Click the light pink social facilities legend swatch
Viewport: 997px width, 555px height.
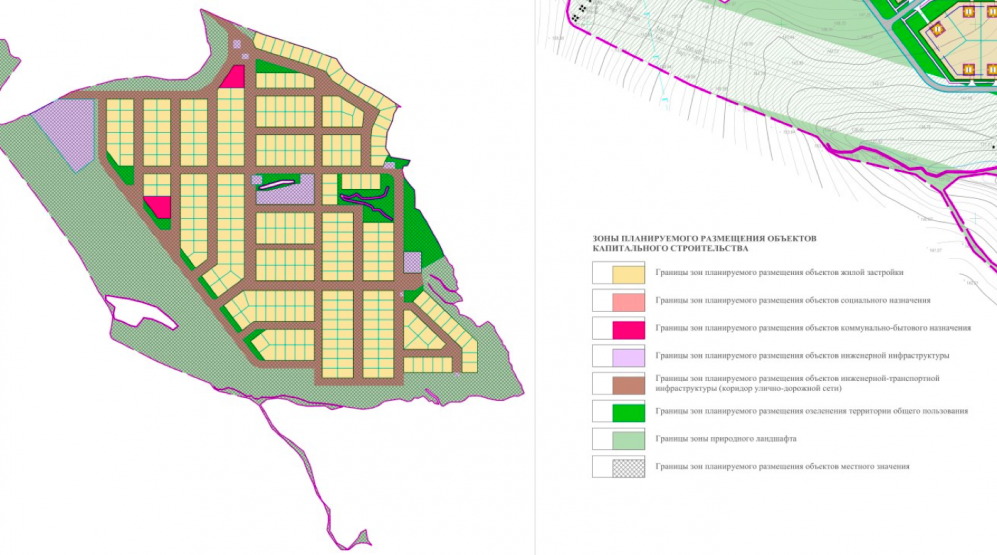628,301
